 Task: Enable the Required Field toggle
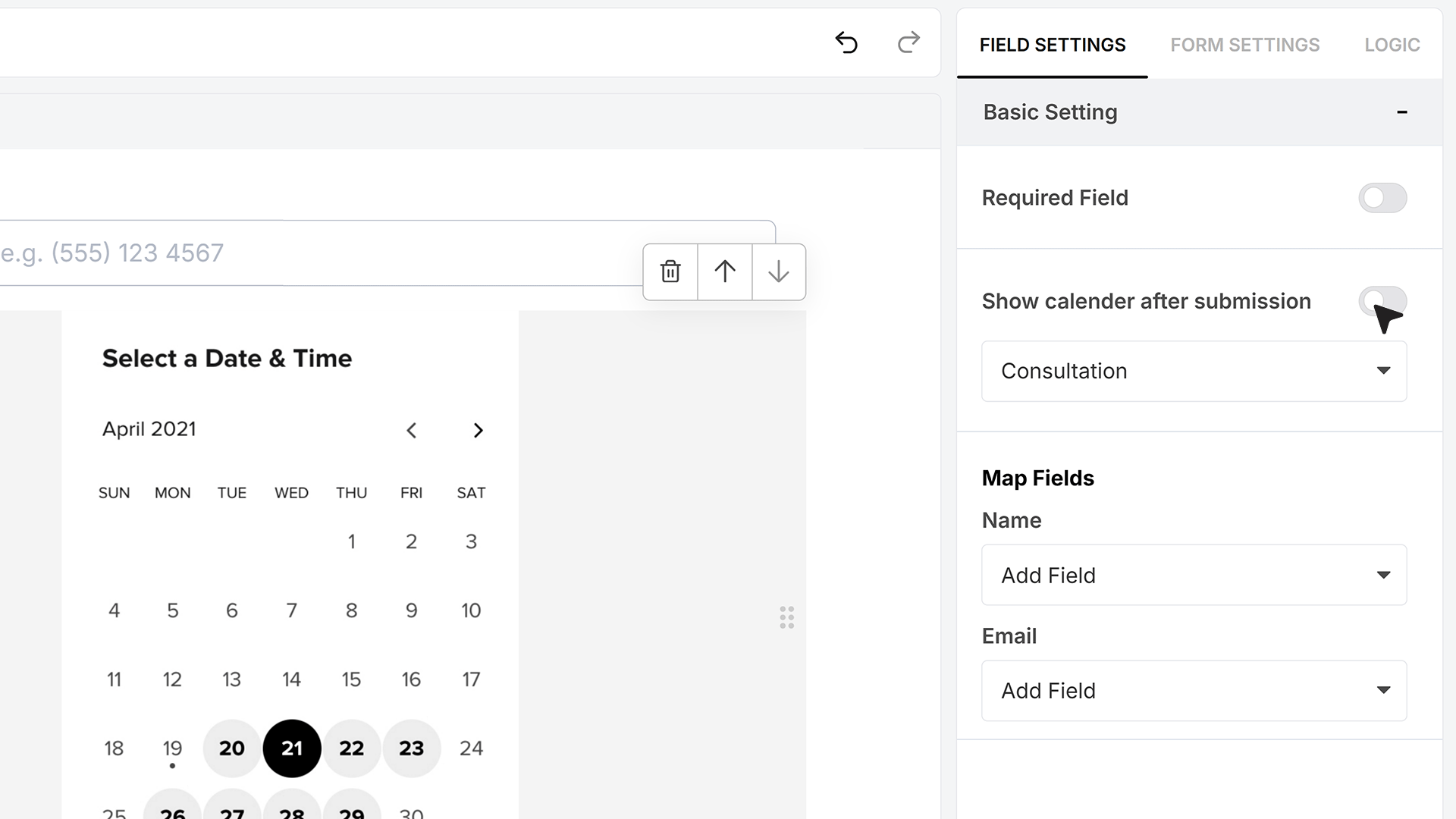(x=1382, y=198)
